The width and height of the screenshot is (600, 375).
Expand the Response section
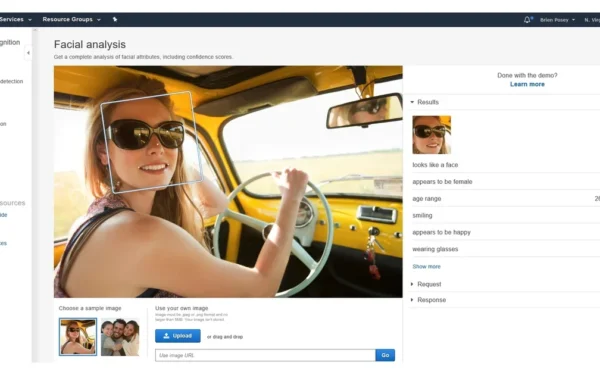428,300
